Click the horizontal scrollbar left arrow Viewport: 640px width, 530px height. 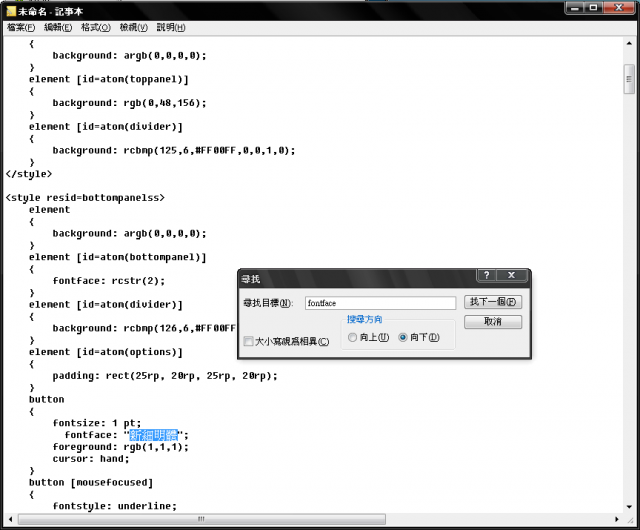pyautogui.click(x=11, y=519)
